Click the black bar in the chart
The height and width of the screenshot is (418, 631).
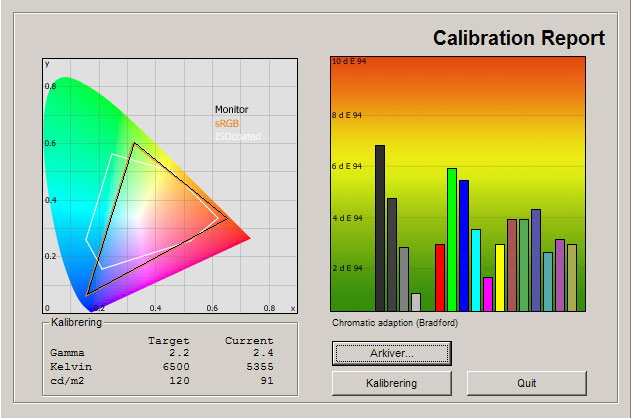(380, 228)
